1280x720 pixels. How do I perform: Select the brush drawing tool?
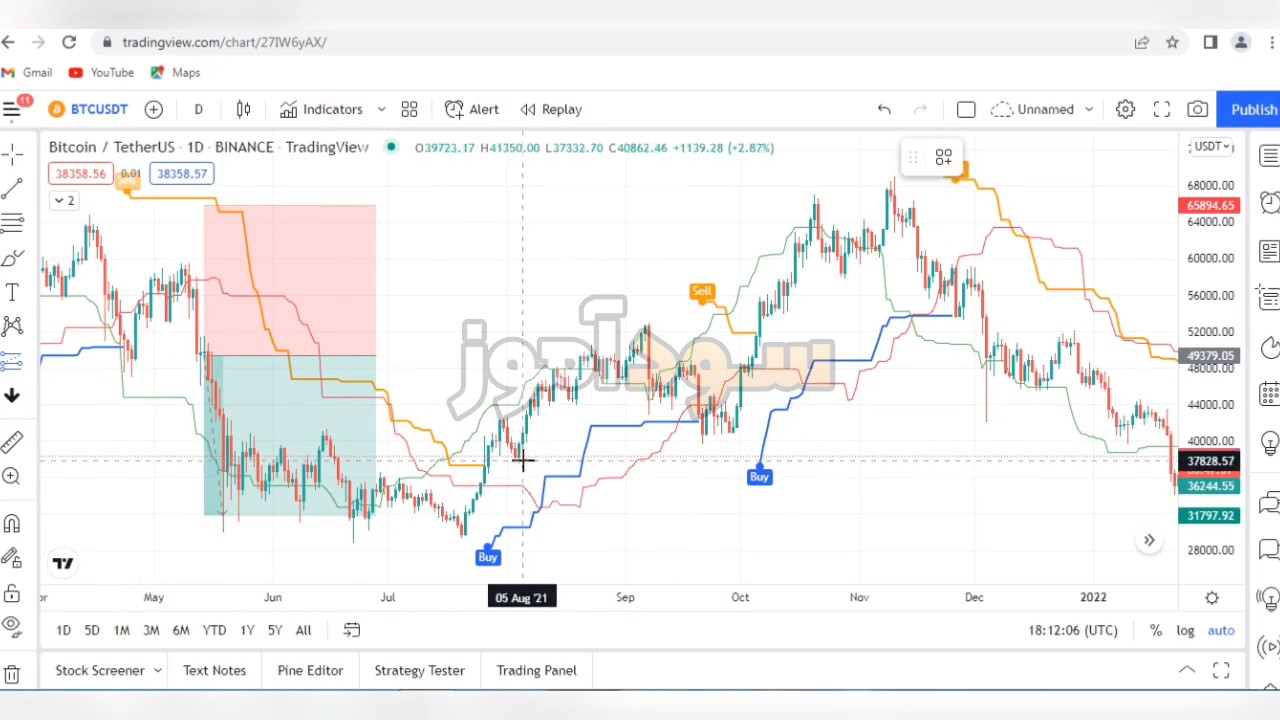[12, 257]
